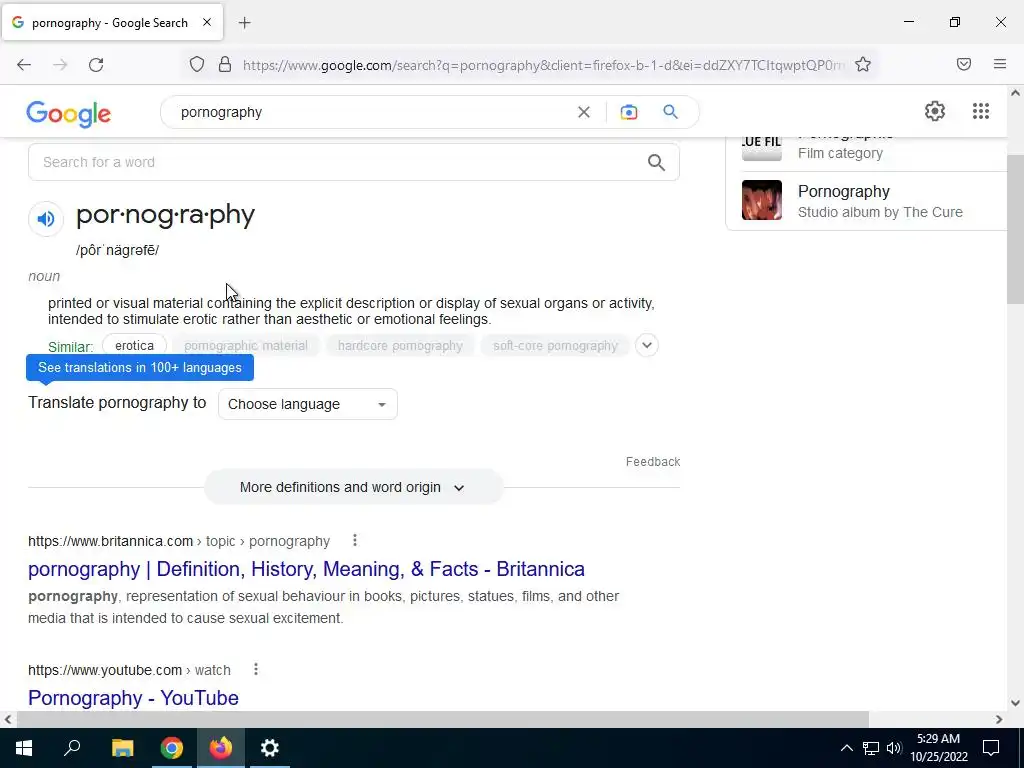Viewport: 1024px width, 768px height.
Task: Focus the Google search query box
Action: [x=374, y=112]
